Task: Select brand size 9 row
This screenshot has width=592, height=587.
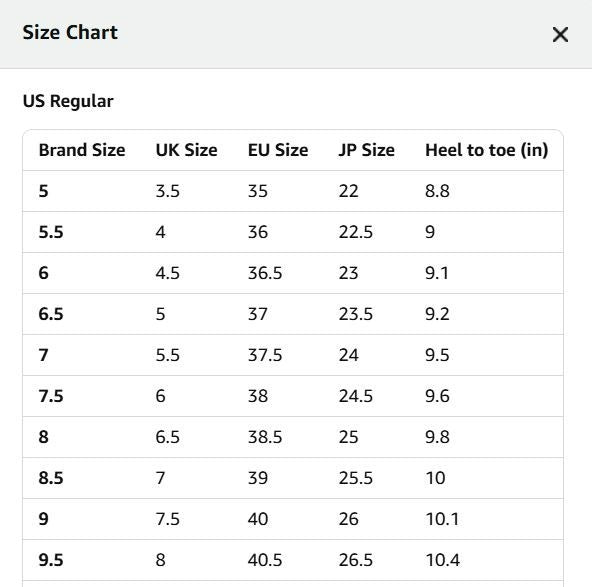Action: point(293,519)
